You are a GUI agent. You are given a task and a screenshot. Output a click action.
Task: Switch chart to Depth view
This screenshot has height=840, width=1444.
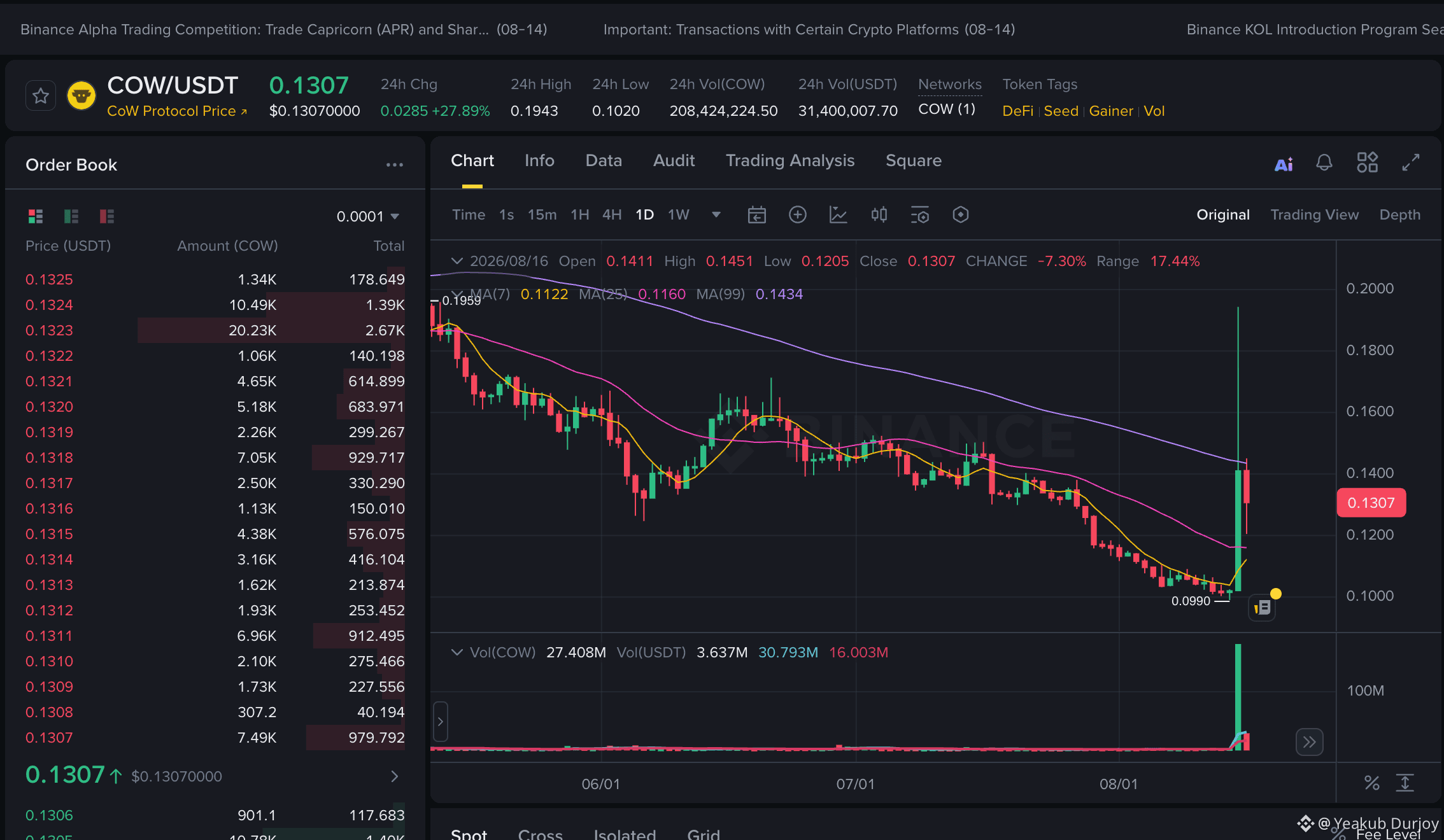(1400, 215)
